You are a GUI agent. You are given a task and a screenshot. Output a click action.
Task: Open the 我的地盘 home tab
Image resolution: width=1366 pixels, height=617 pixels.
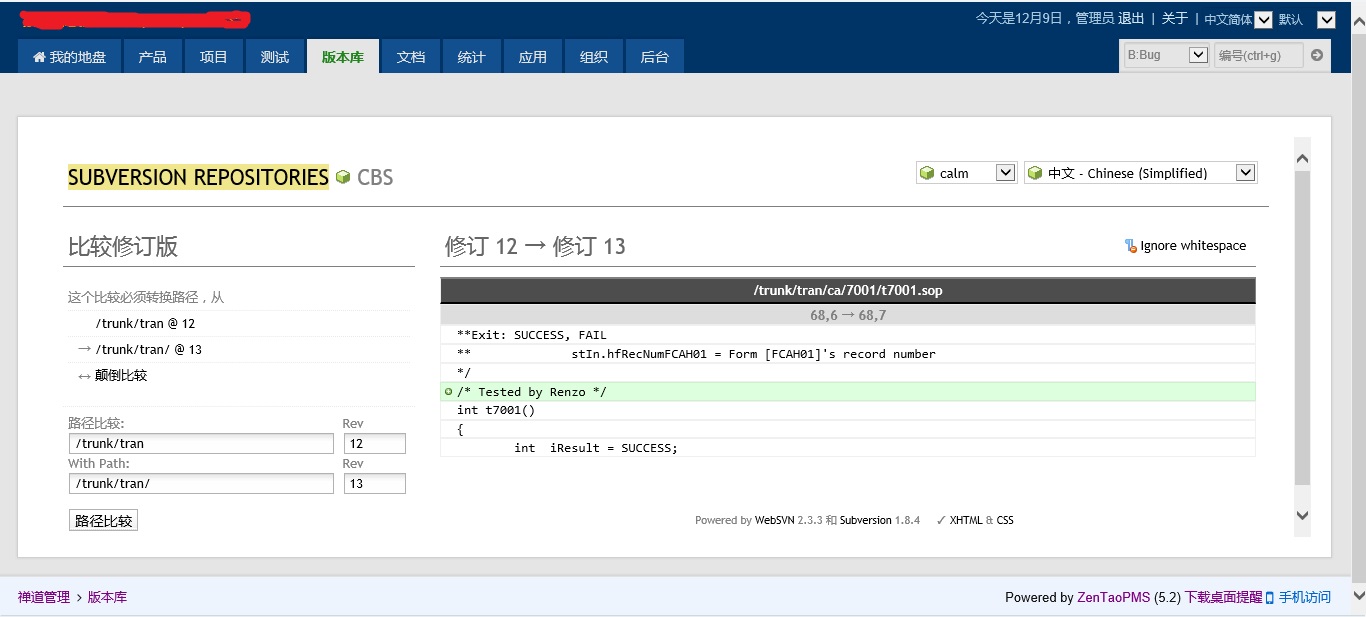[x=69, y=57]
